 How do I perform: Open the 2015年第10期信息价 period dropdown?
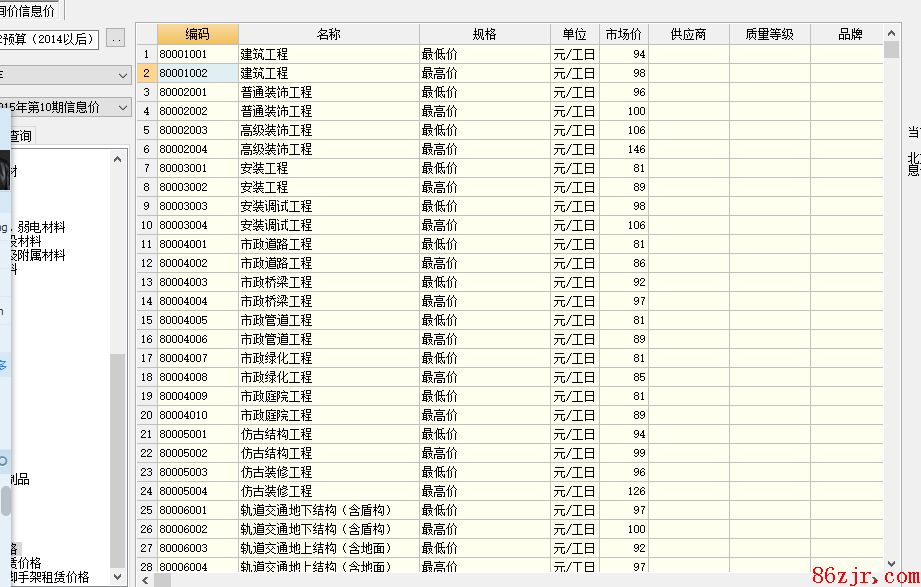(122, 107)
